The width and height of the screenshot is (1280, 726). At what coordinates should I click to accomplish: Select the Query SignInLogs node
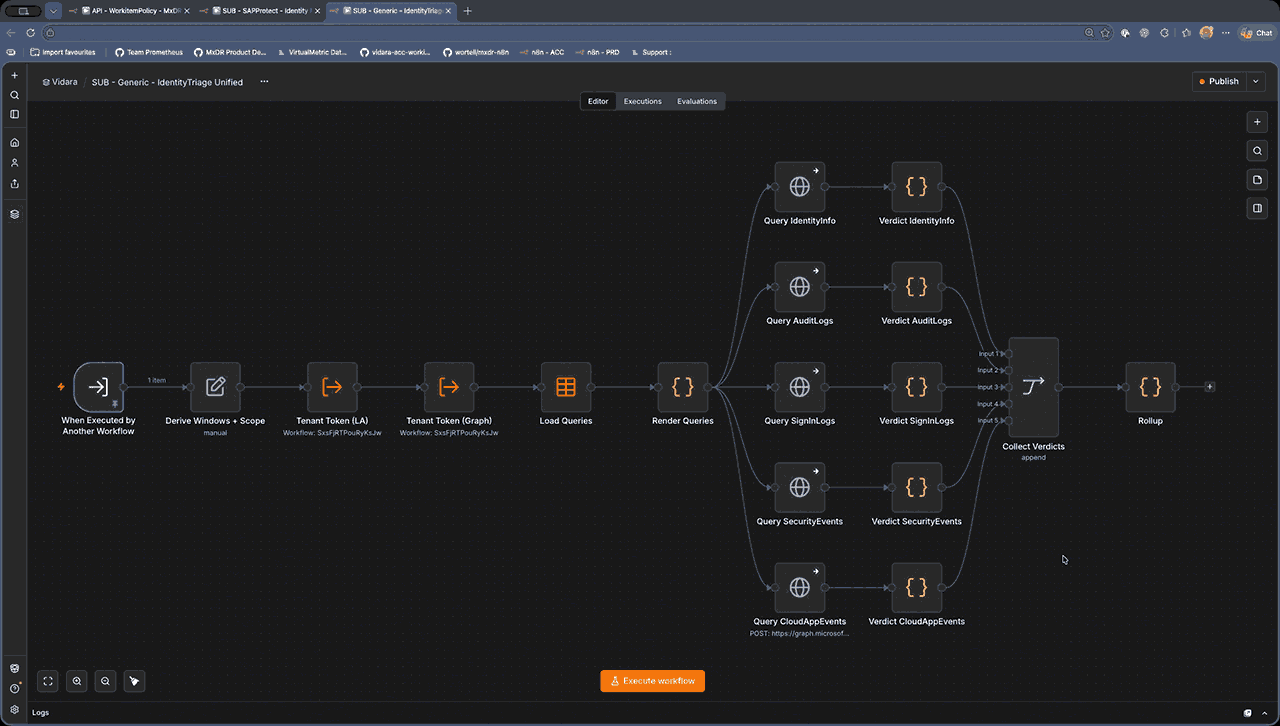pos(800,387)
